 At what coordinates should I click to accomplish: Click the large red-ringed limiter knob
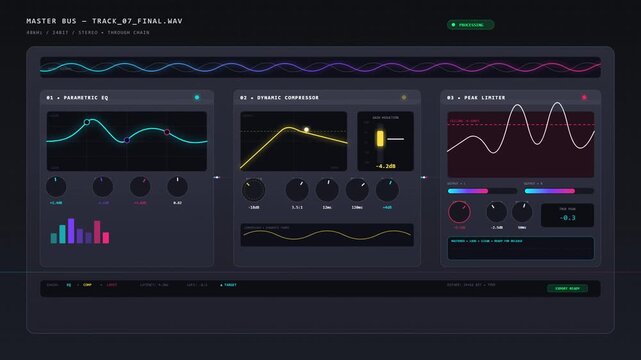pyautogui.click(x=459, y=212)
